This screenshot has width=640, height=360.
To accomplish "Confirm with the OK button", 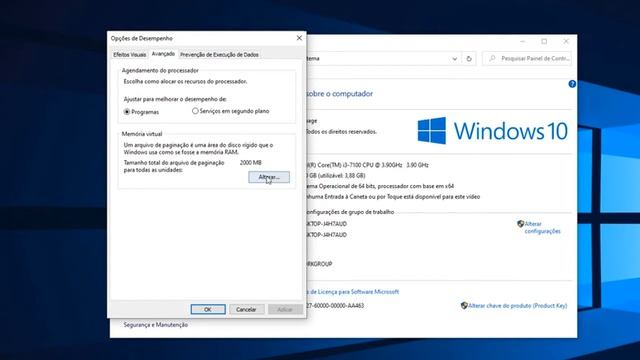I will tap(208, 309).
